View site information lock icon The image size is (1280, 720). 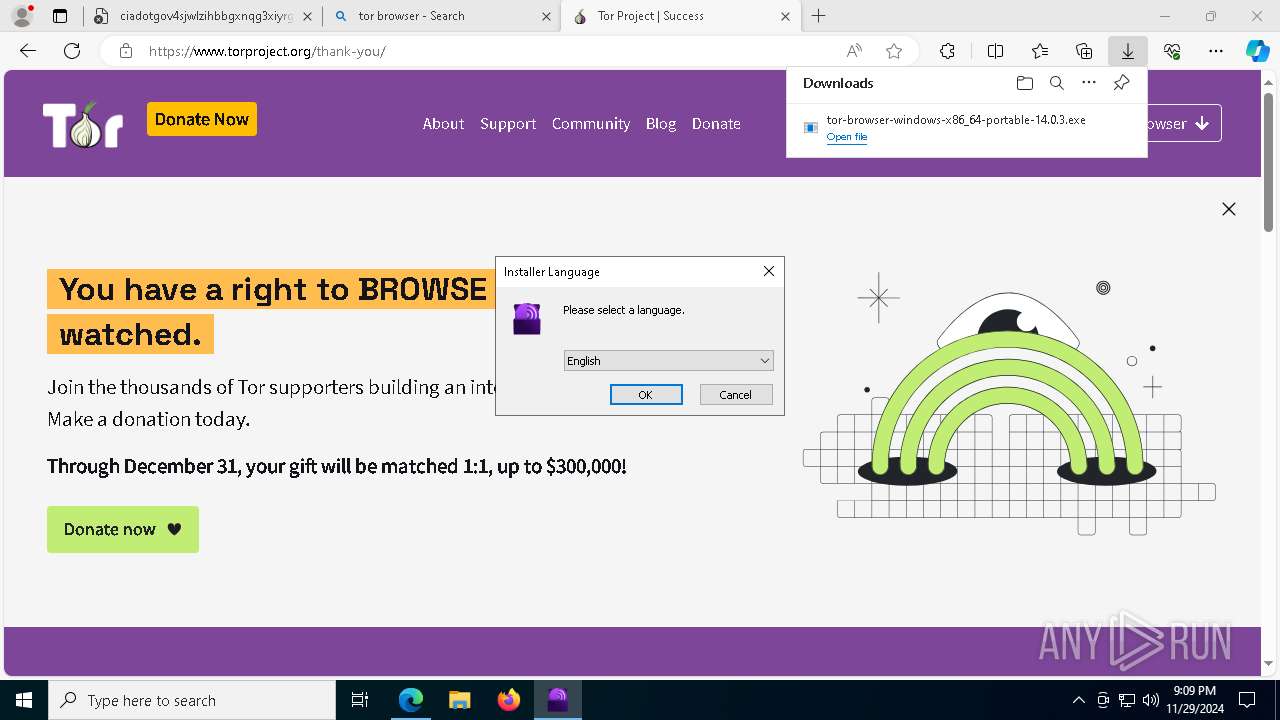[126, 51]
